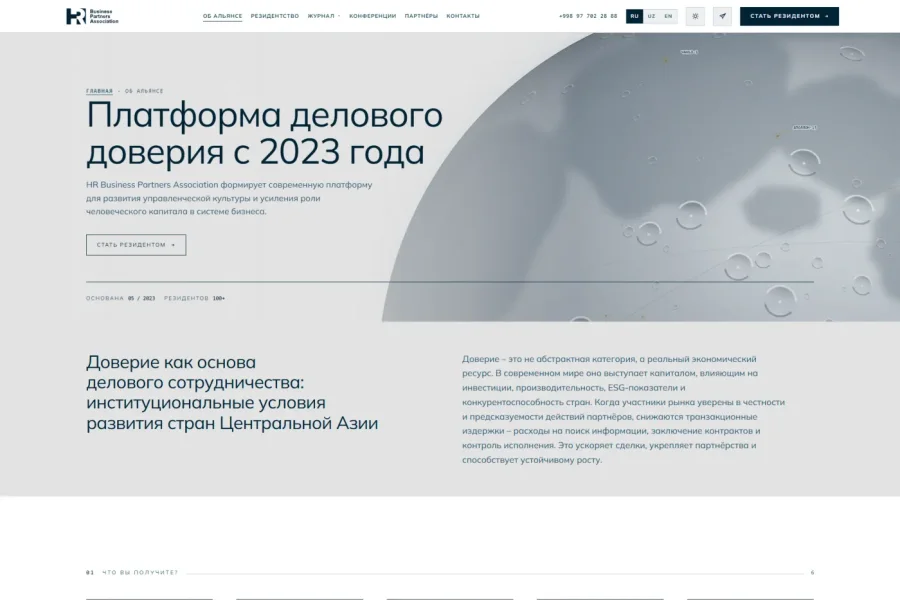Open the Резидентство menu item
Screen dimensions: 900x600
[x=274, y=16]
